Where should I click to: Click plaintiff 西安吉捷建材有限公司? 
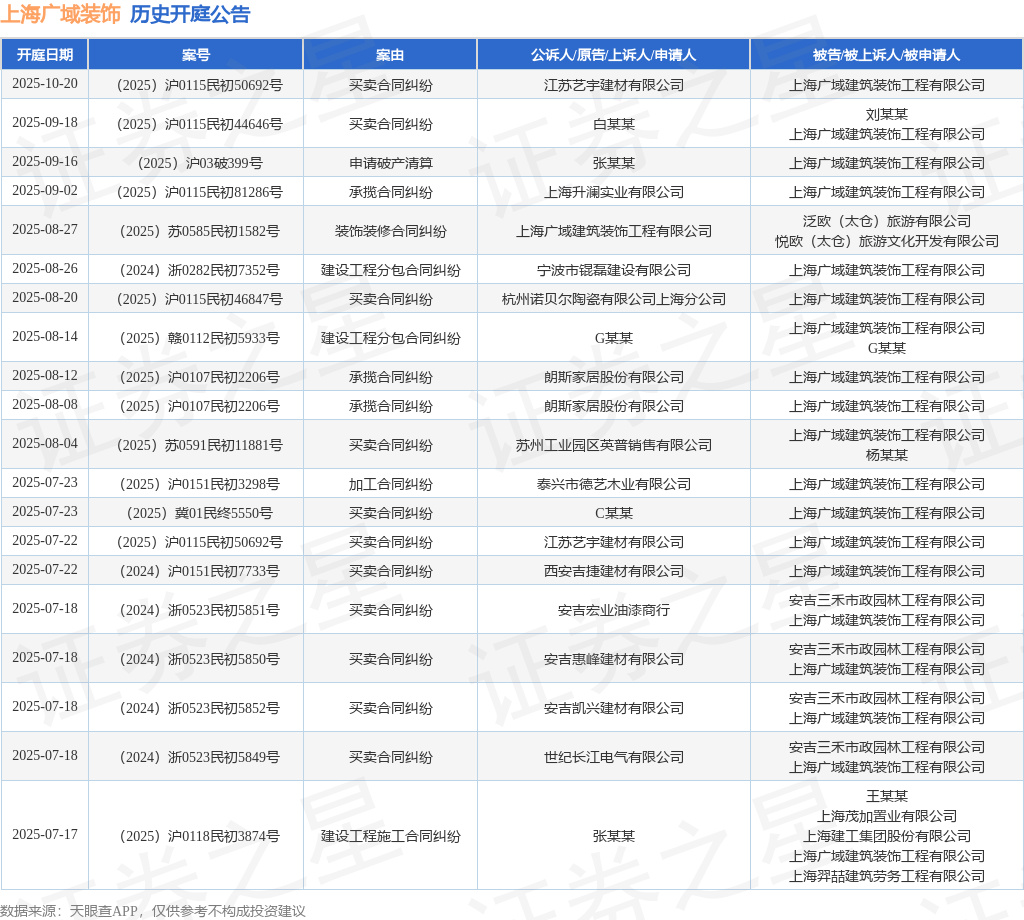pos(614,571)
